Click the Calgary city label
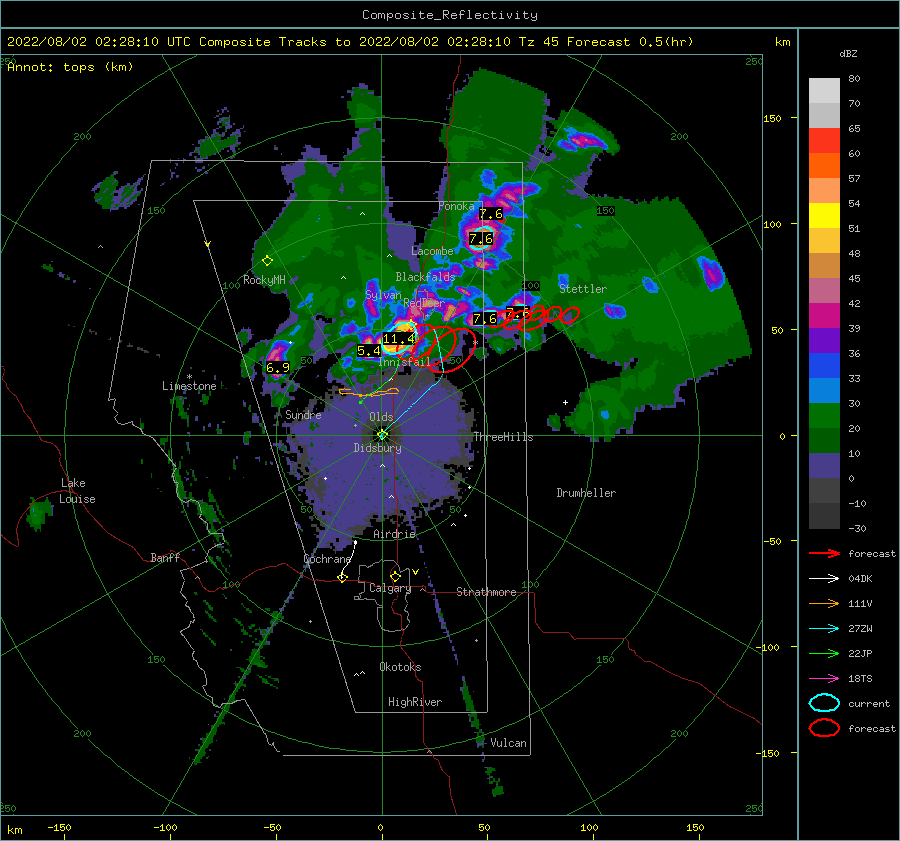Viewport: 900px width, 841px height. [390, 588]
